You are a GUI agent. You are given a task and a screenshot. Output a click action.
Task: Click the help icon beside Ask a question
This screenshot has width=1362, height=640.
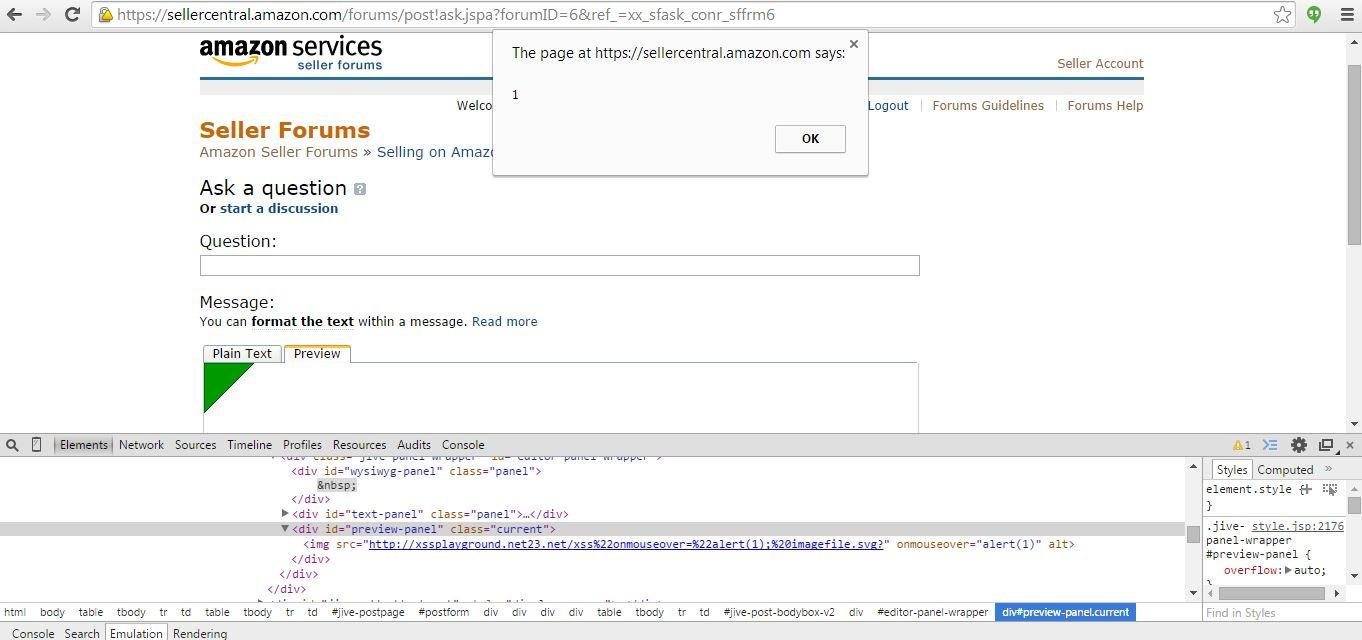360,189
